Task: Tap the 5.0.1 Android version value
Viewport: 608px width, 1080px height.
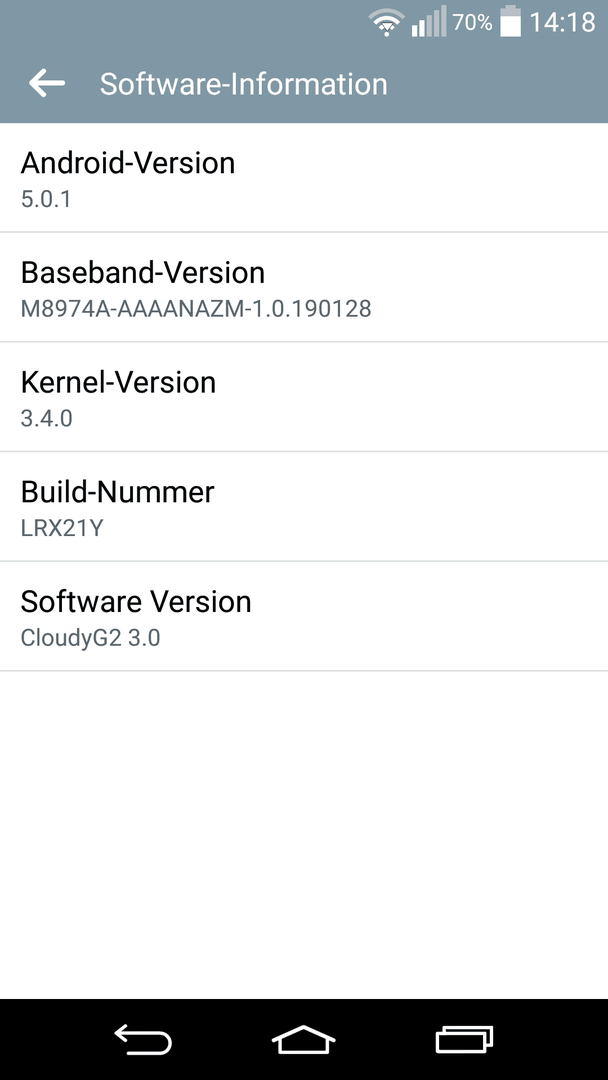Action: tap(46, 198)
